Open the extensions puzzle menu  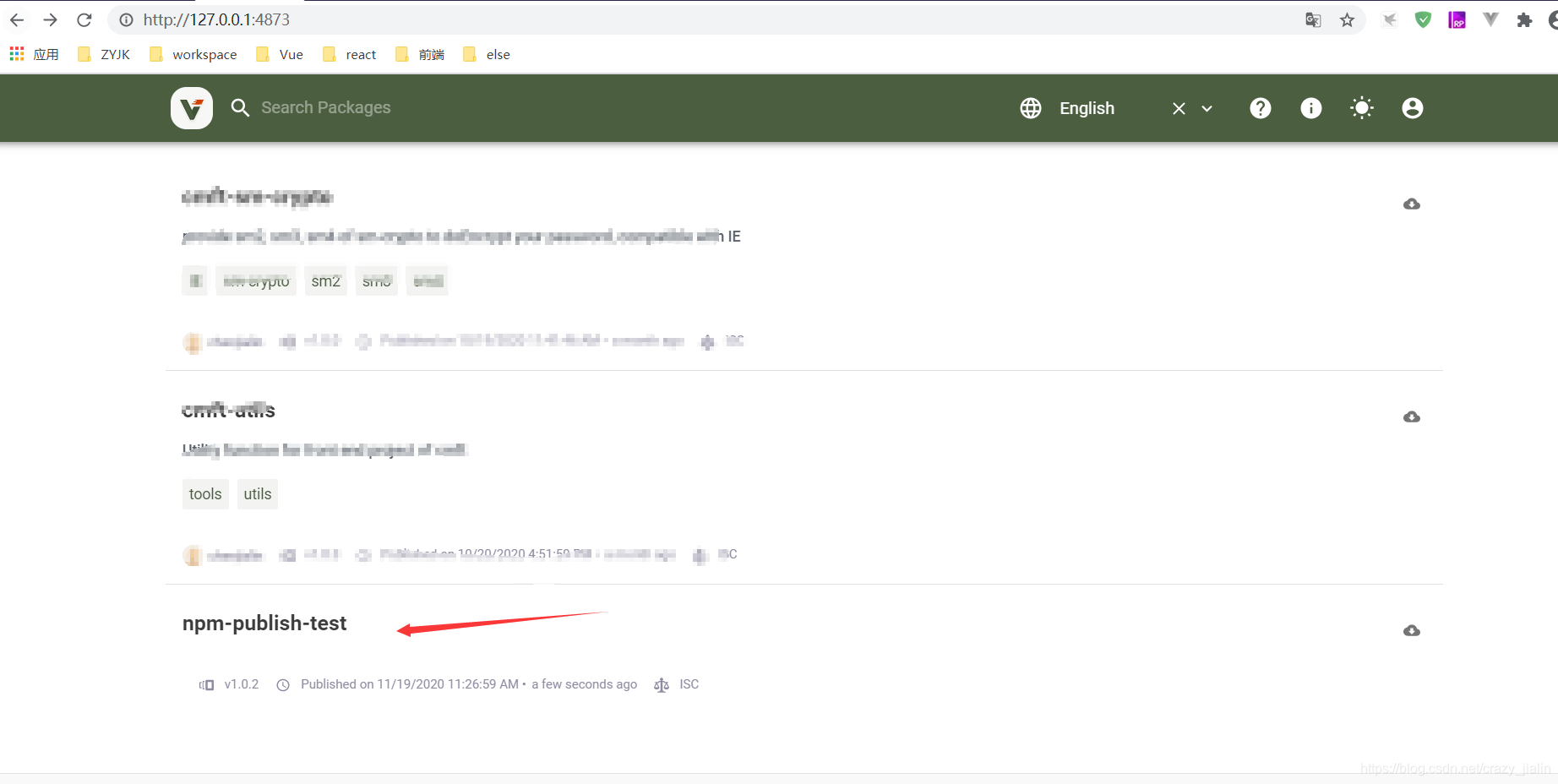(x=1524, y=19)
